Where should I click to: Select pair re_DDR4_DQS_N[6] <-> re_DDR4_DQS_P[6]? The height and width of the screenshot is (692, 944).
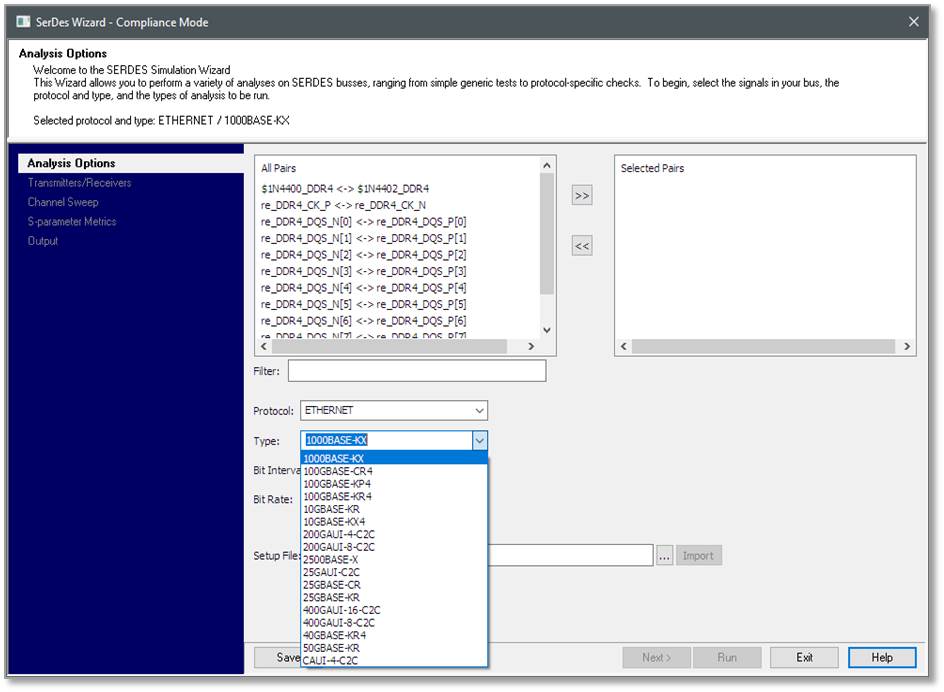coord(364,321)
